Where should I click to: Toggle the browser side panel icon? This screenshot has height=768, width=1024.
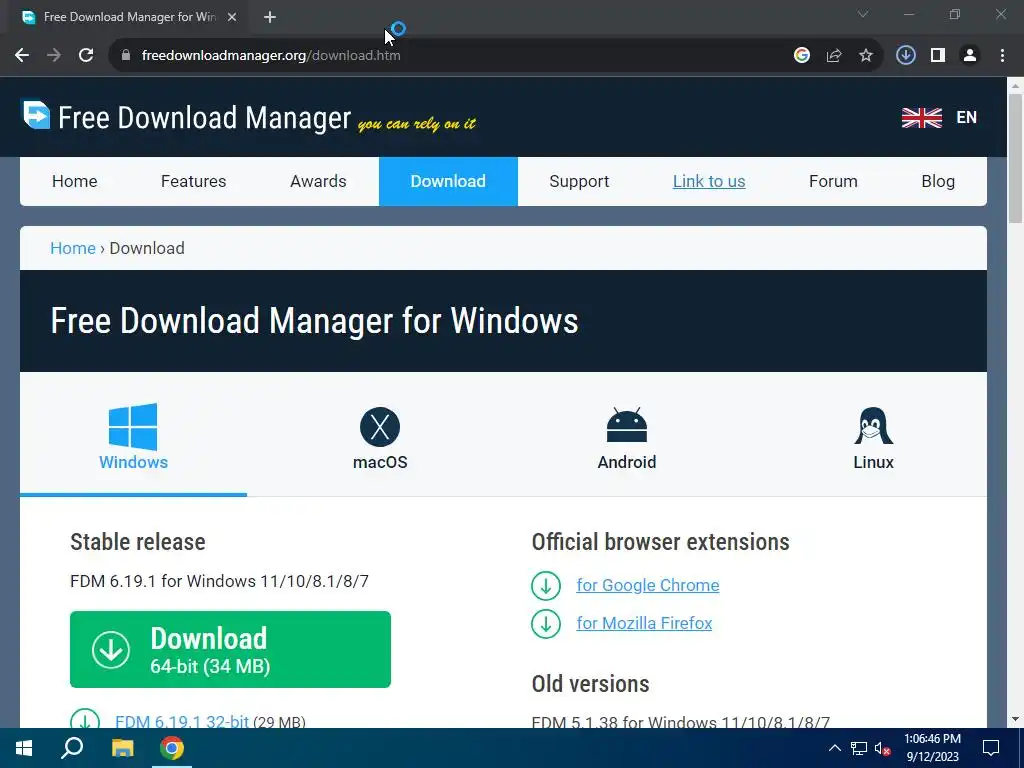[938, 56]
